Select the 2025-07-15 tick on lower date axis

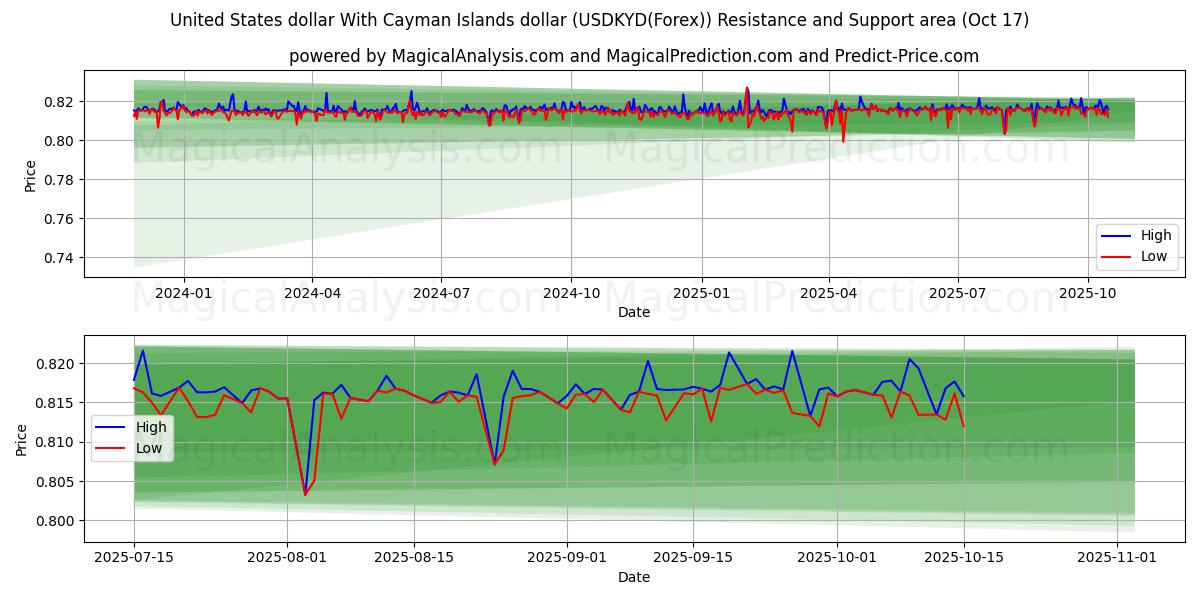click(134, 557)
